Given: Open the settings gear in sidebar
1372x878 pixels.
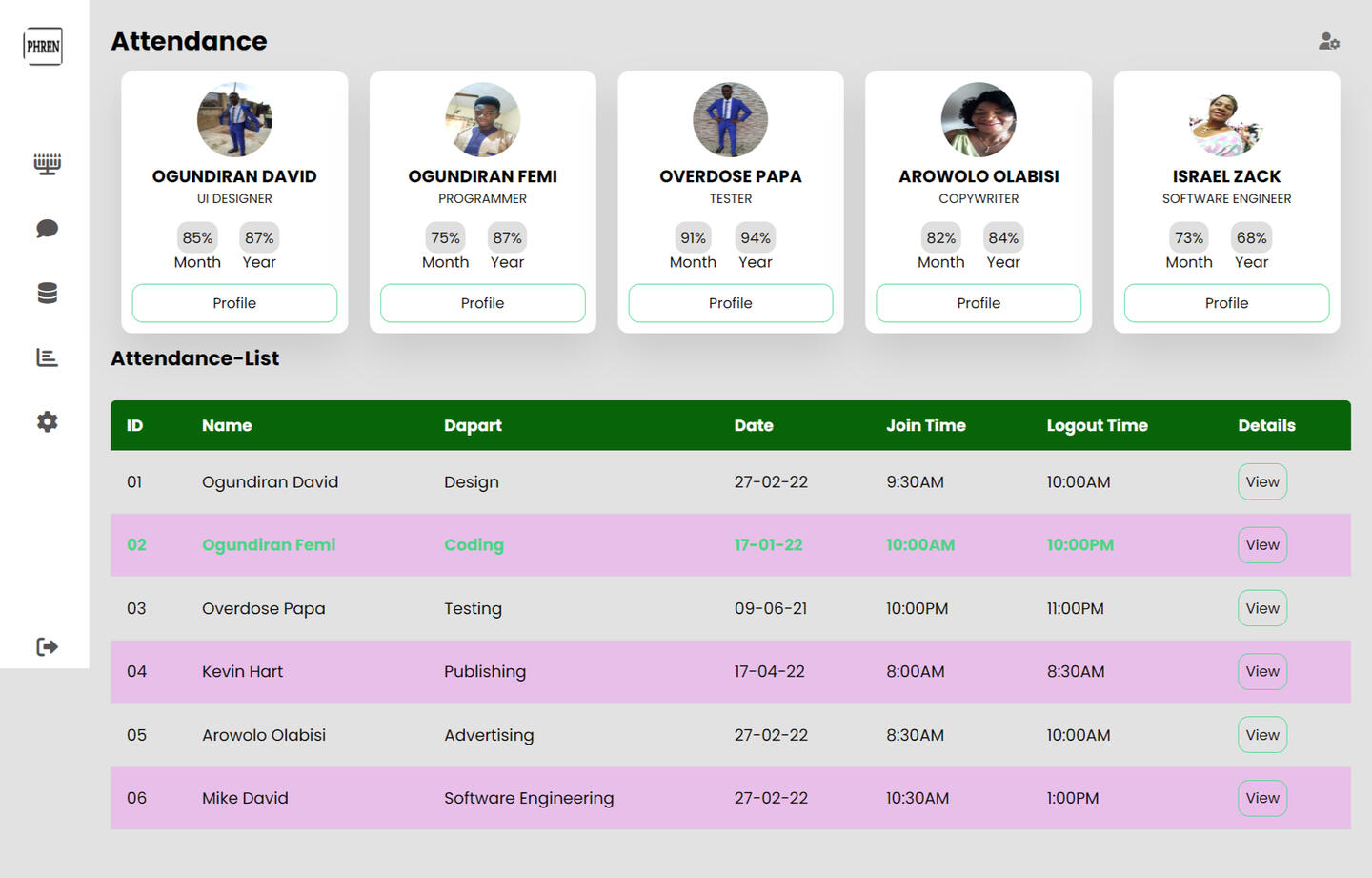Looking at the screenshot, I should pos(47,422).
